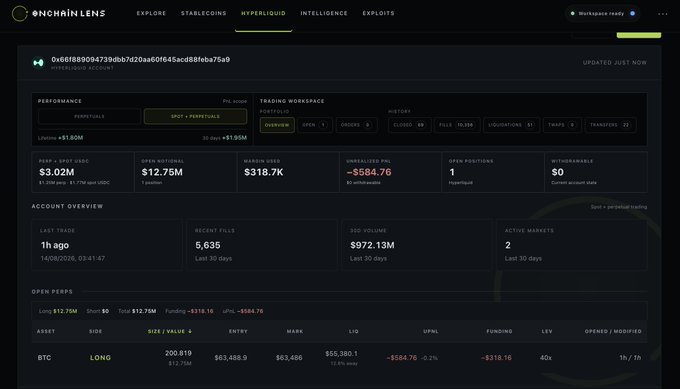Select Spot + Perpetuals PnL scope

(x=195, y=116)
